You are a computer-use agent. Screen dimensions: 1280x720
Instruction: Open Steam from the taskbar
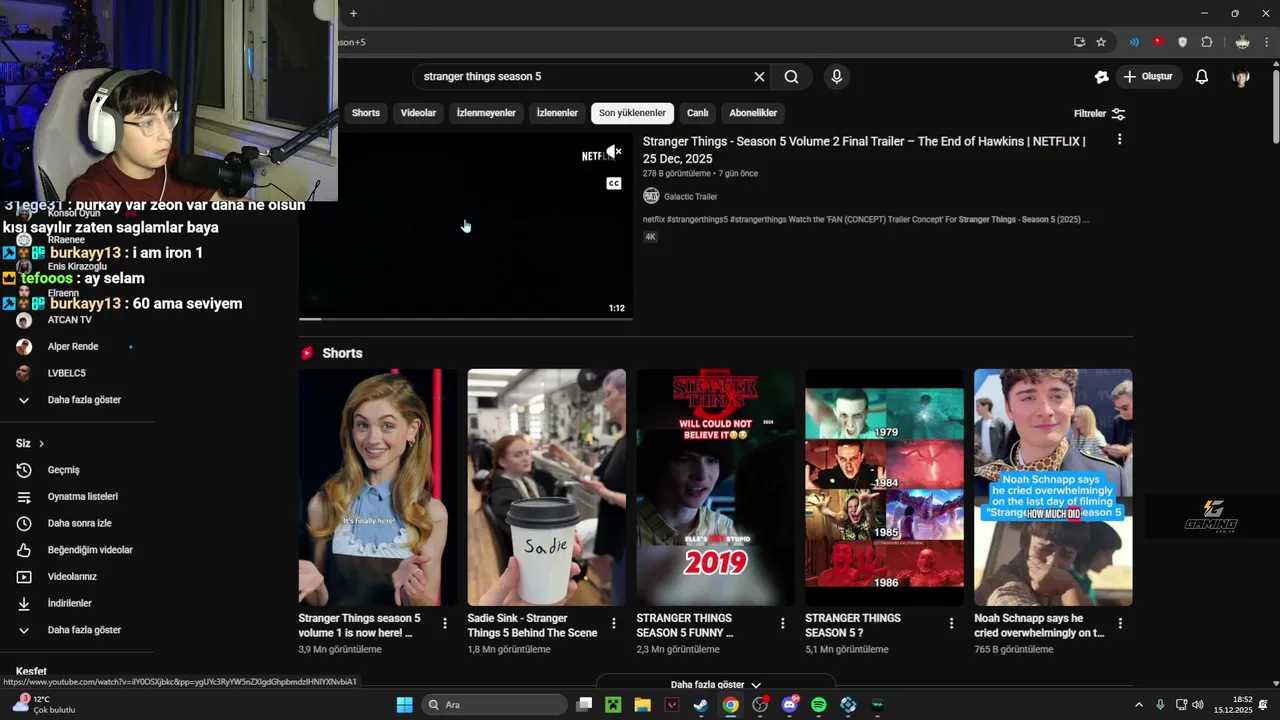tap(701, 705)
